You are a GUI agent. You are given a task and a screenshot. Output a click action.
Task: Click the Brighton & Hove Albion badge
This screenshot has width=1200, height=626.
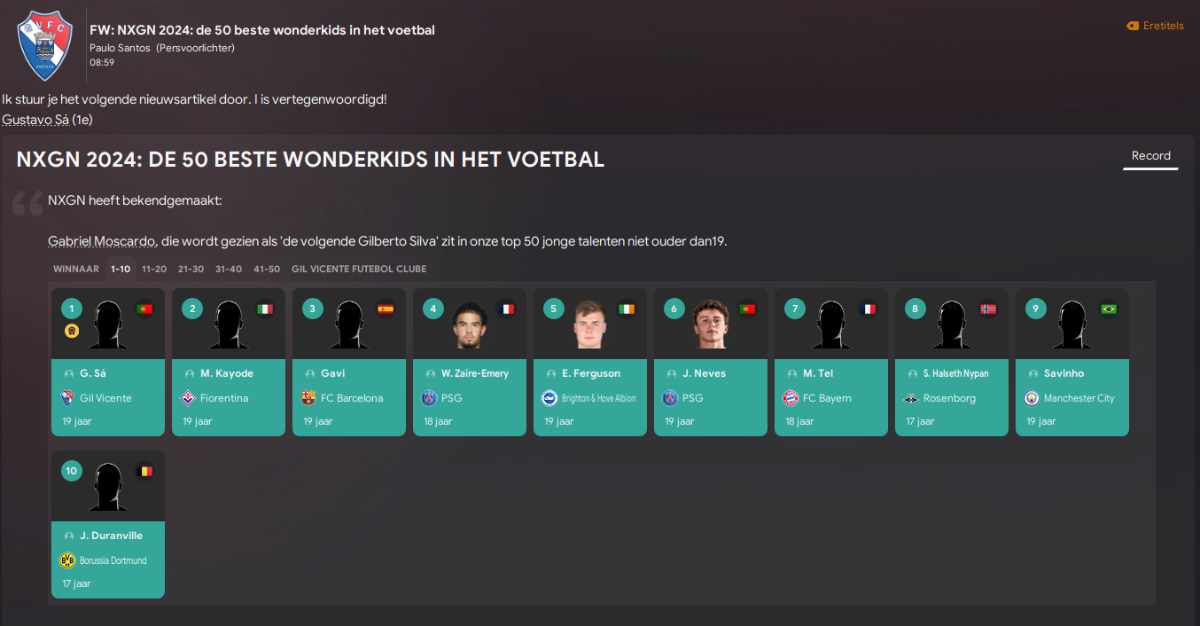(x=549, y=398)
